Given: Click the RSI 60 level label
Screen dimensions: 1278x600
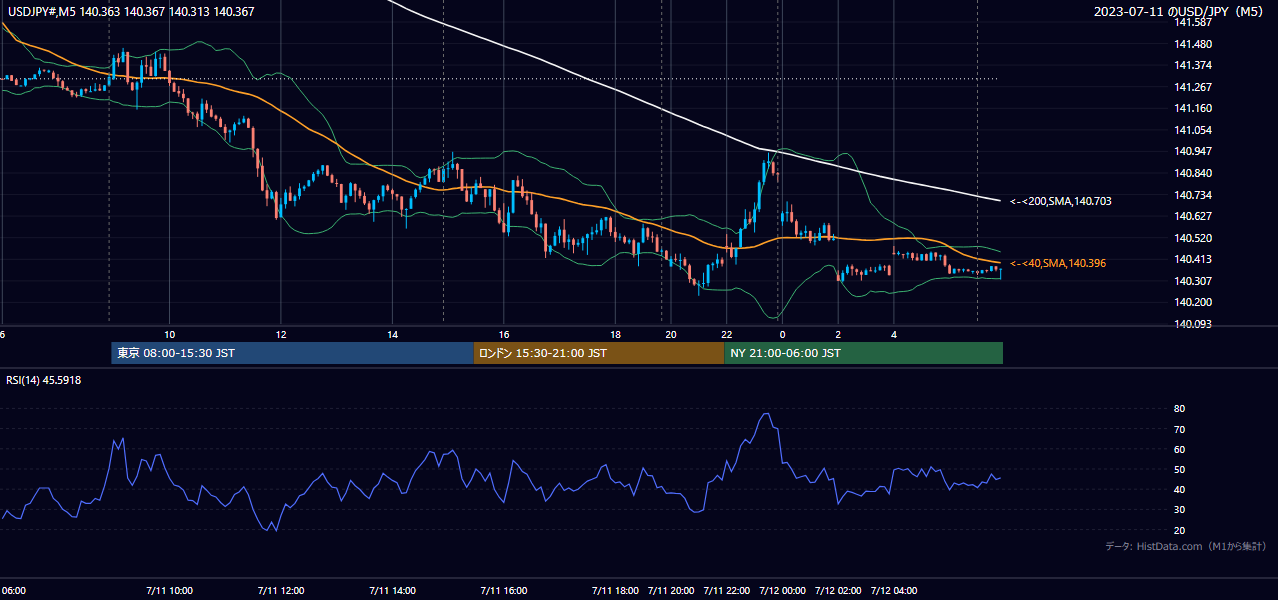Looking at the screenshot, I should (1179, 449).
